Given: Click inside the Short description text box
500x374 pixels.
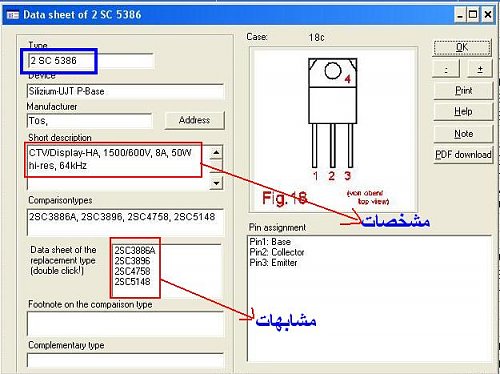Looking at the screenshot, I should pos(118,168).
